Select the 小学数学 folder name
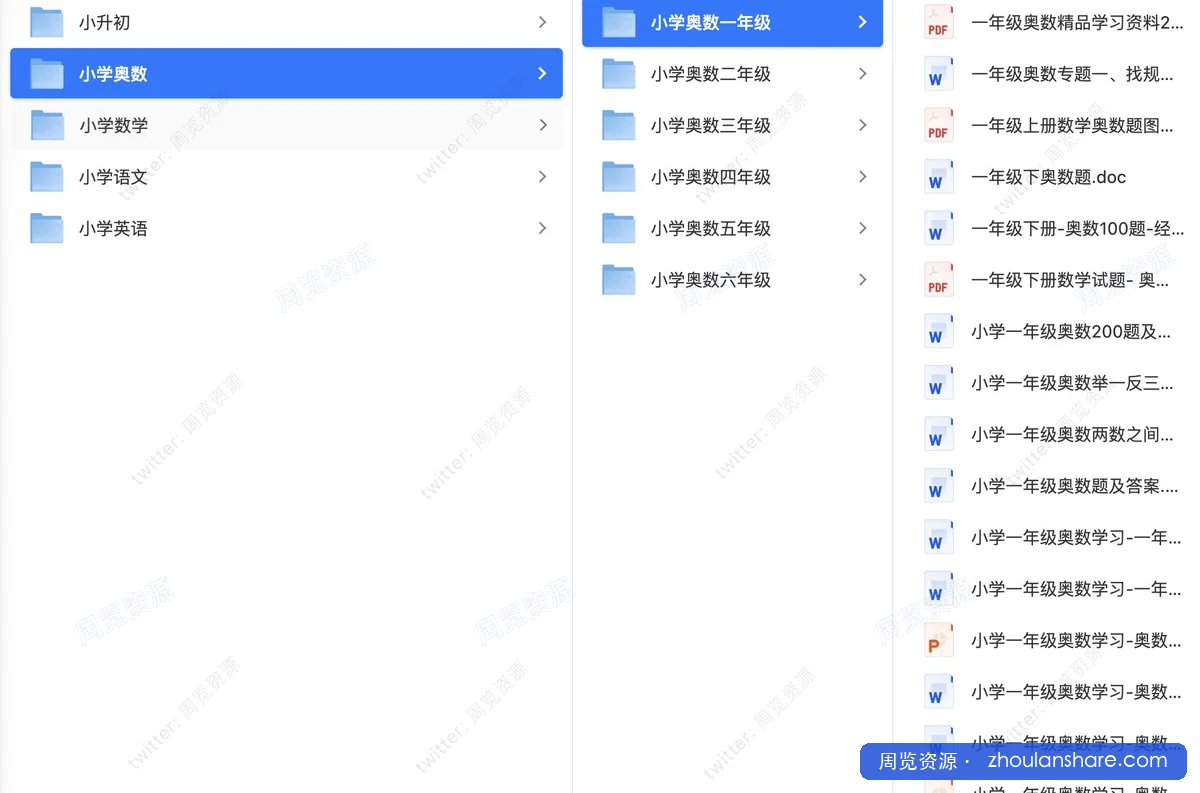This screenshot has width=1200, height=793. pyautogui.click(x=114, y=125)
